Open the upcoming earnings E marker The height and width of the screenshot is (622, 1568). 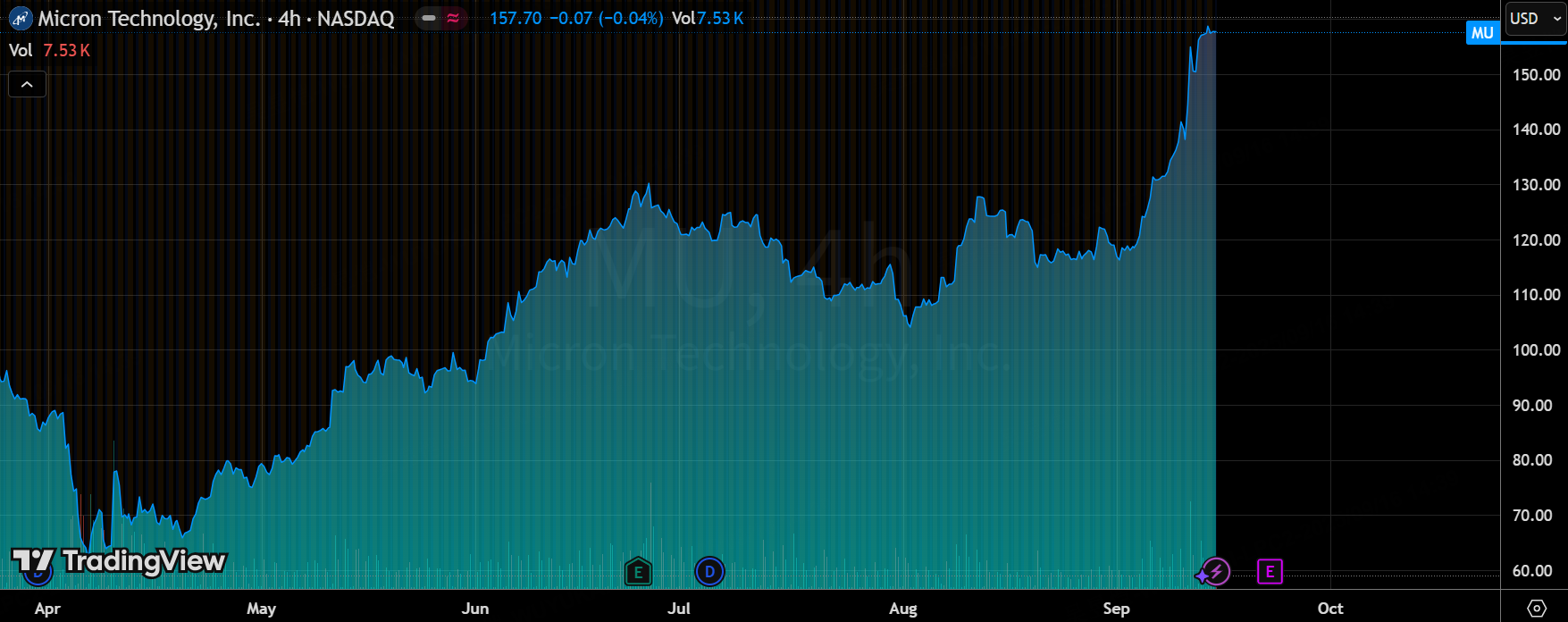click(1270, 571)
